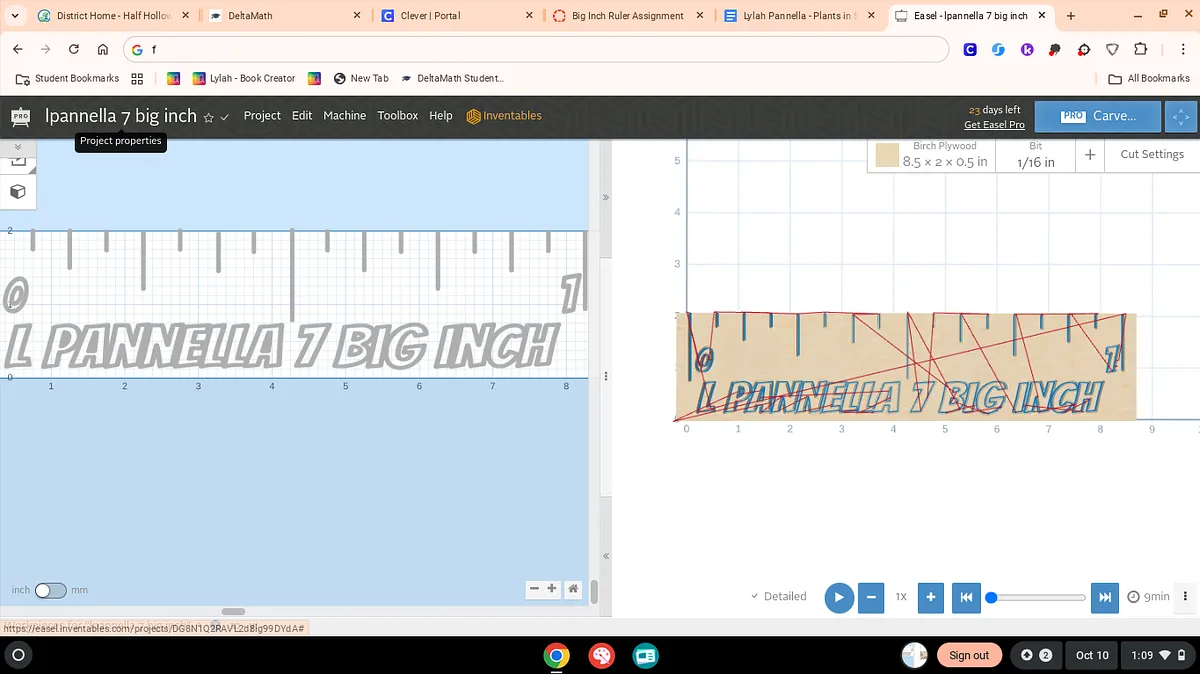Open the Help menu
Screen dimensions: 1200x674
[441, 116]
